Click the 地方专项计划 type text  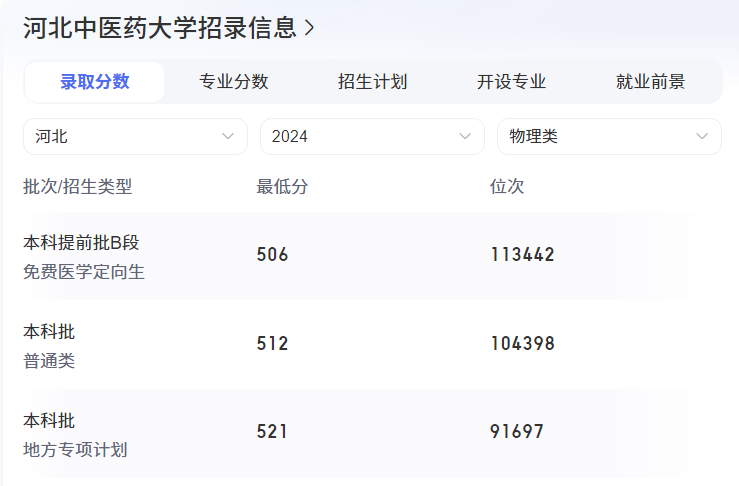[75, 450]
